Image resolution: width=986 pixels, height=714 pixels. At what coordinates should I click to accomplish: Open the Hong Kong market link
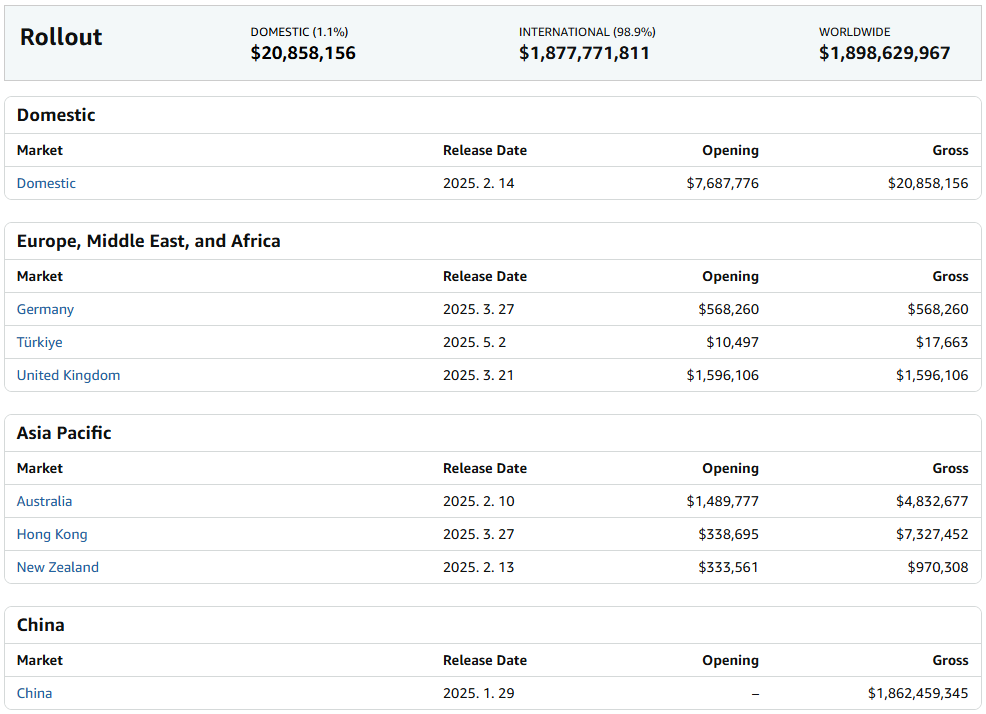52,534
